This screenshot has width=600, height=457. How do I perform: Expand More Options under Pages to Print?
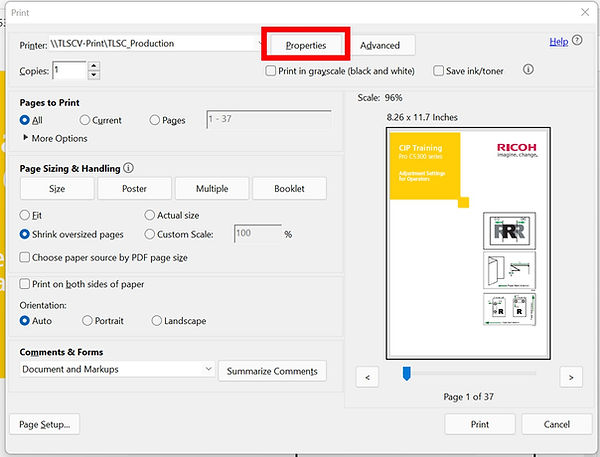(55, 138)
